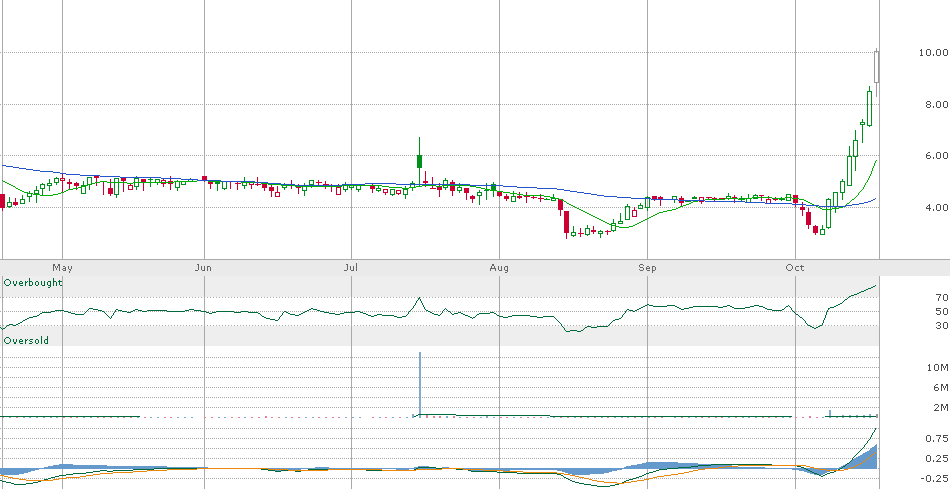
Task: Click the 0.25 MACD axis label
Action: pyautogui.click(x=938, y=458)
